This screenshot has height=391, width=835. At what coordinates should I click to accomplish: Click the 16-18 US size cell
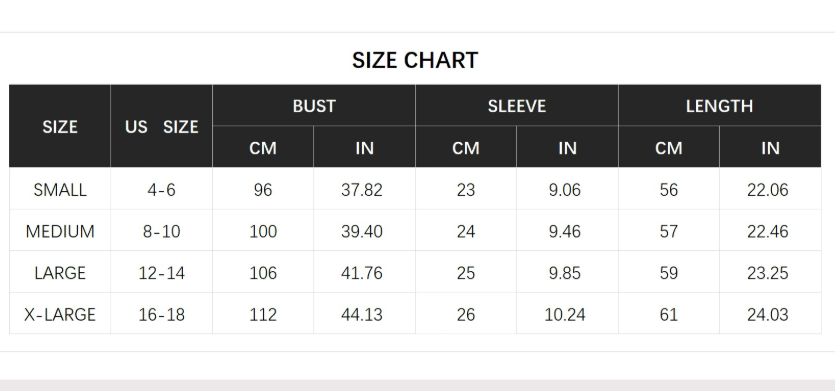click(x=161, y=314)
